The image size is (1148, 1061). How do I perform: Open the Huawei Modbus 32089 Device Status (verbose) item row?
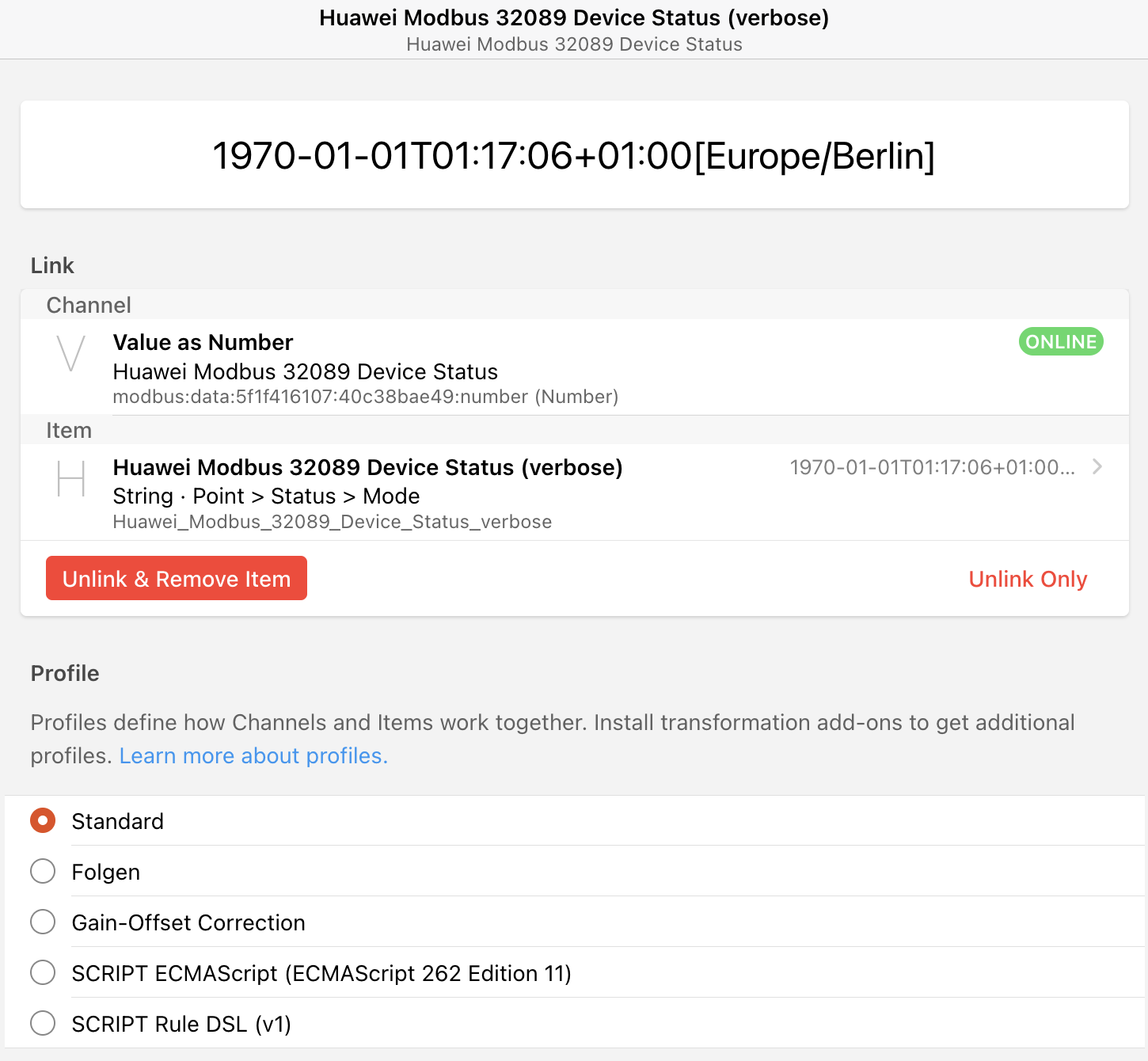click(574, 492)
